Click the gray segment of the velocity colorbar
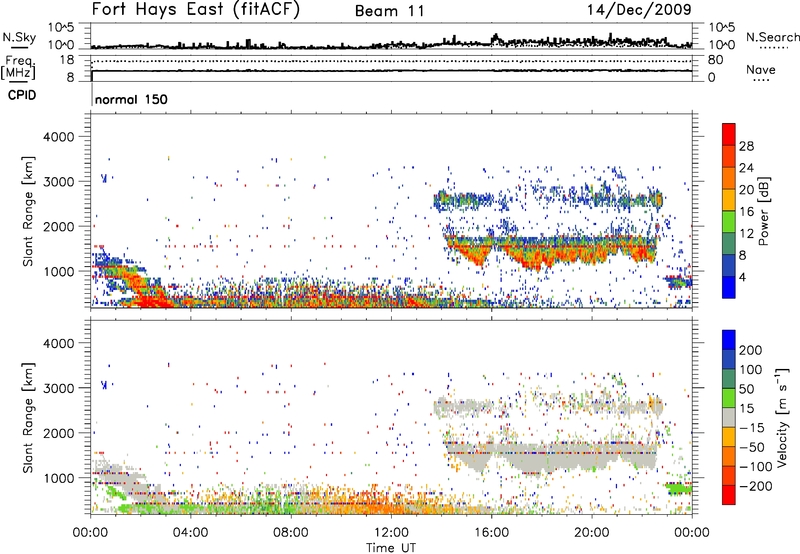The image size is (800, 554). [729, 417]
